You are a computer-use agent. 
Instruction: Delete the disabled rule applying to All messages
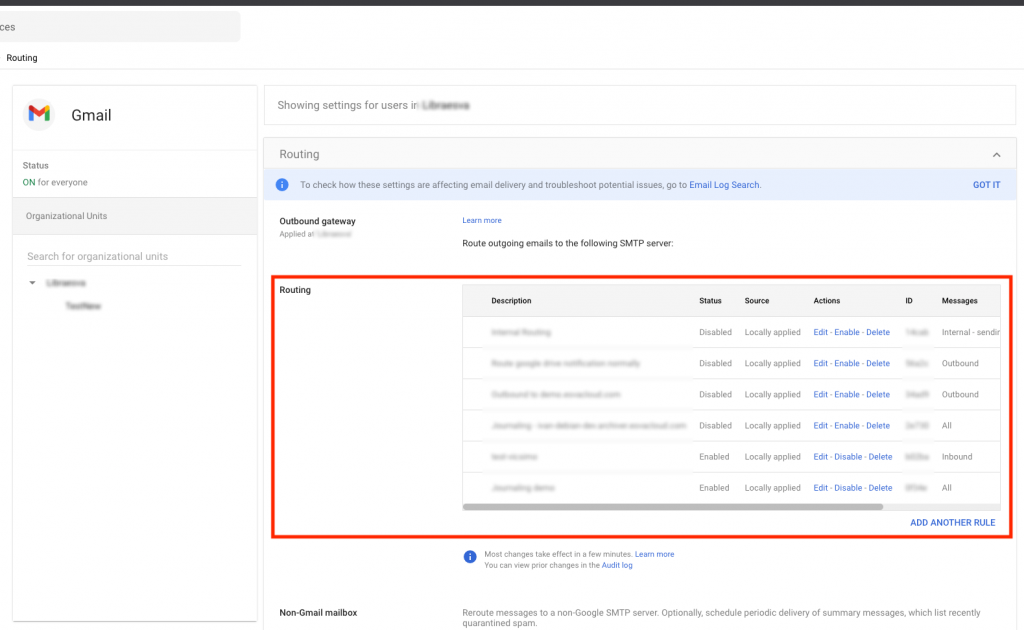878,425
